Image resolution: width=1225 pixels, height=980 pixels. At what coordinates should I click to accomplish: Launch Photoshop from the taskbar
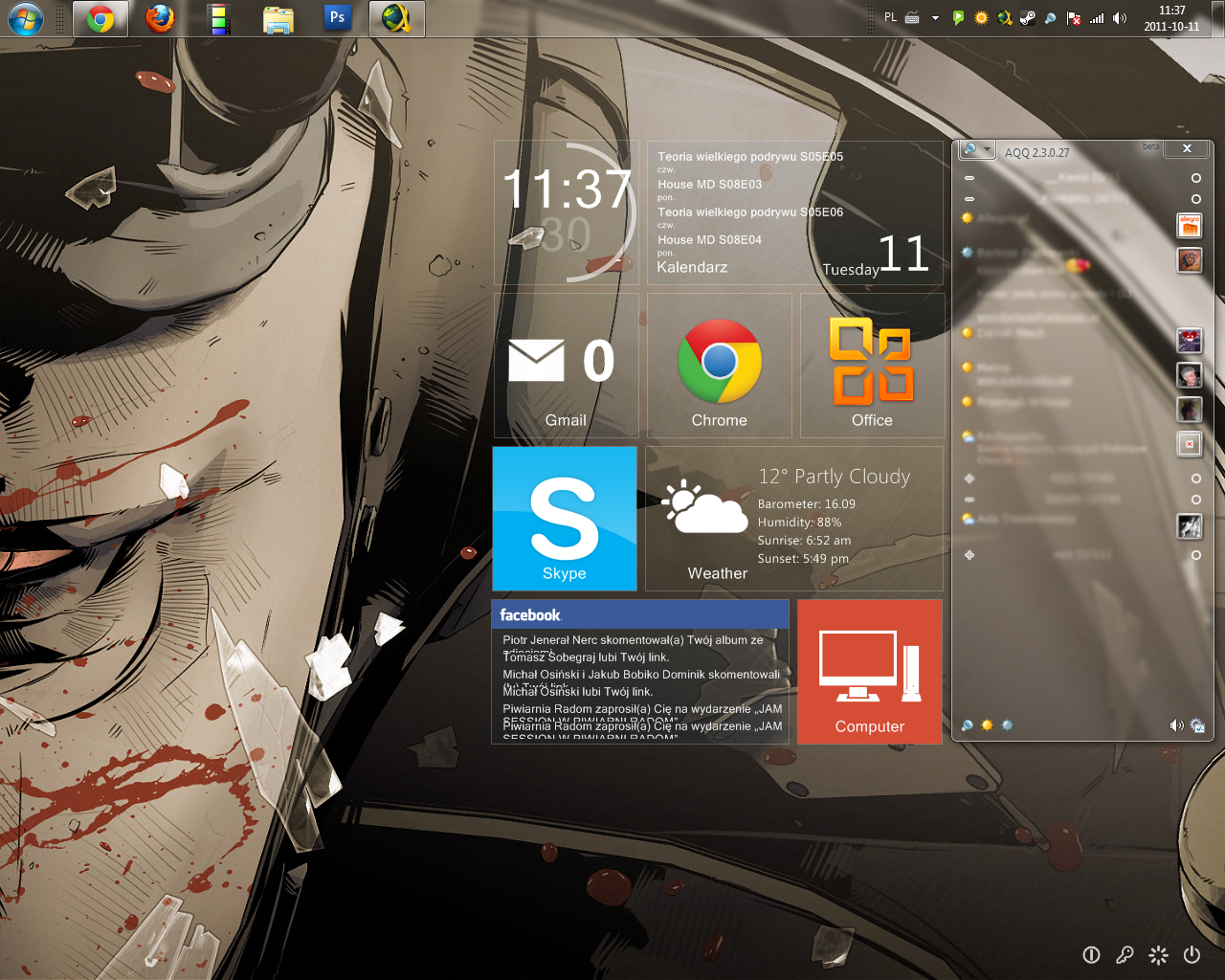337,17
